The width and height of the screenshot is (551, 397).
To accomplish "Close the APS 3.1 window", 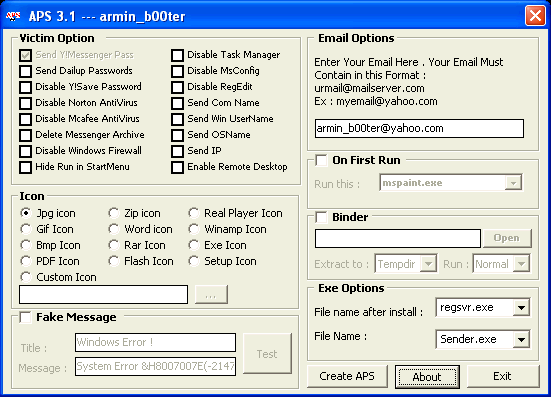I will pos(535,16).
